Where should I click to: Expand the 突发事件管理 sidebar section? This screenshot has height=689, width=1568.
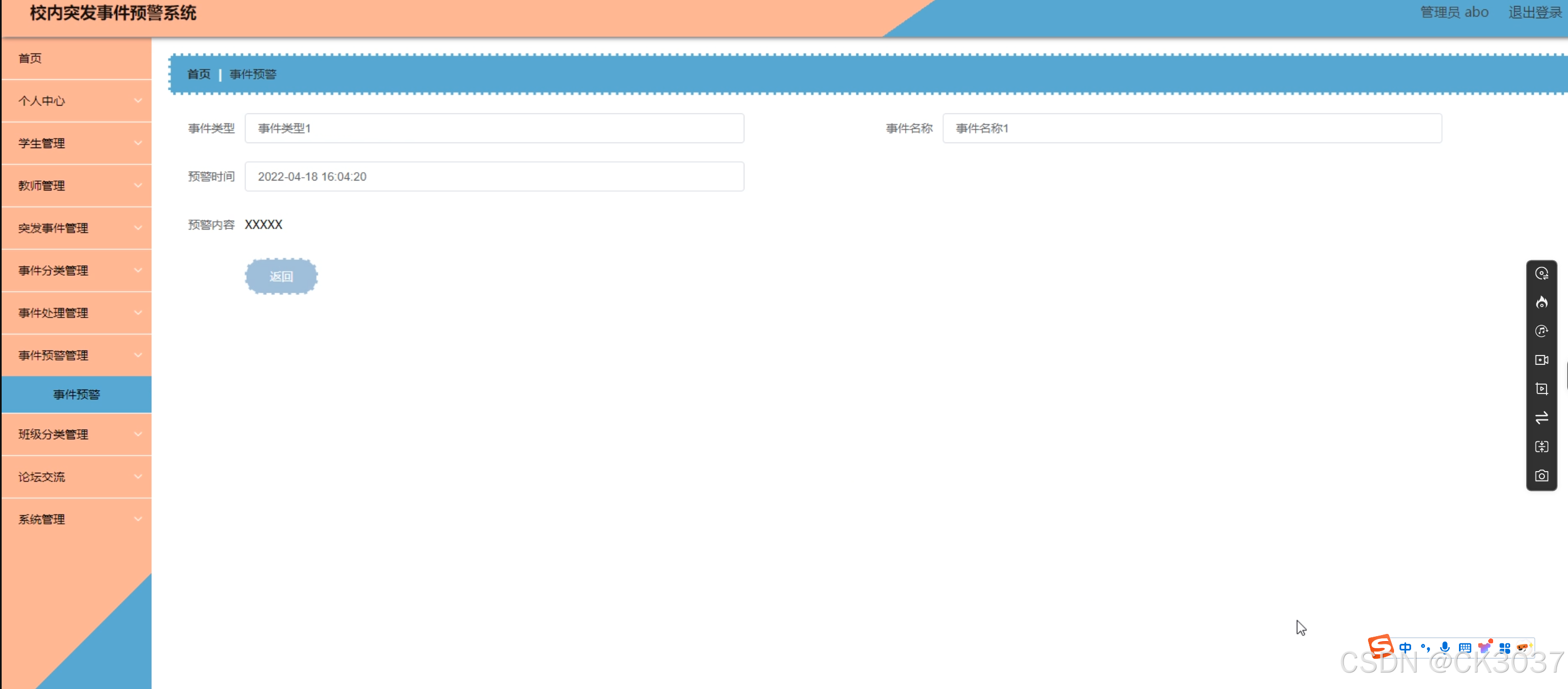tap(76, 228)
